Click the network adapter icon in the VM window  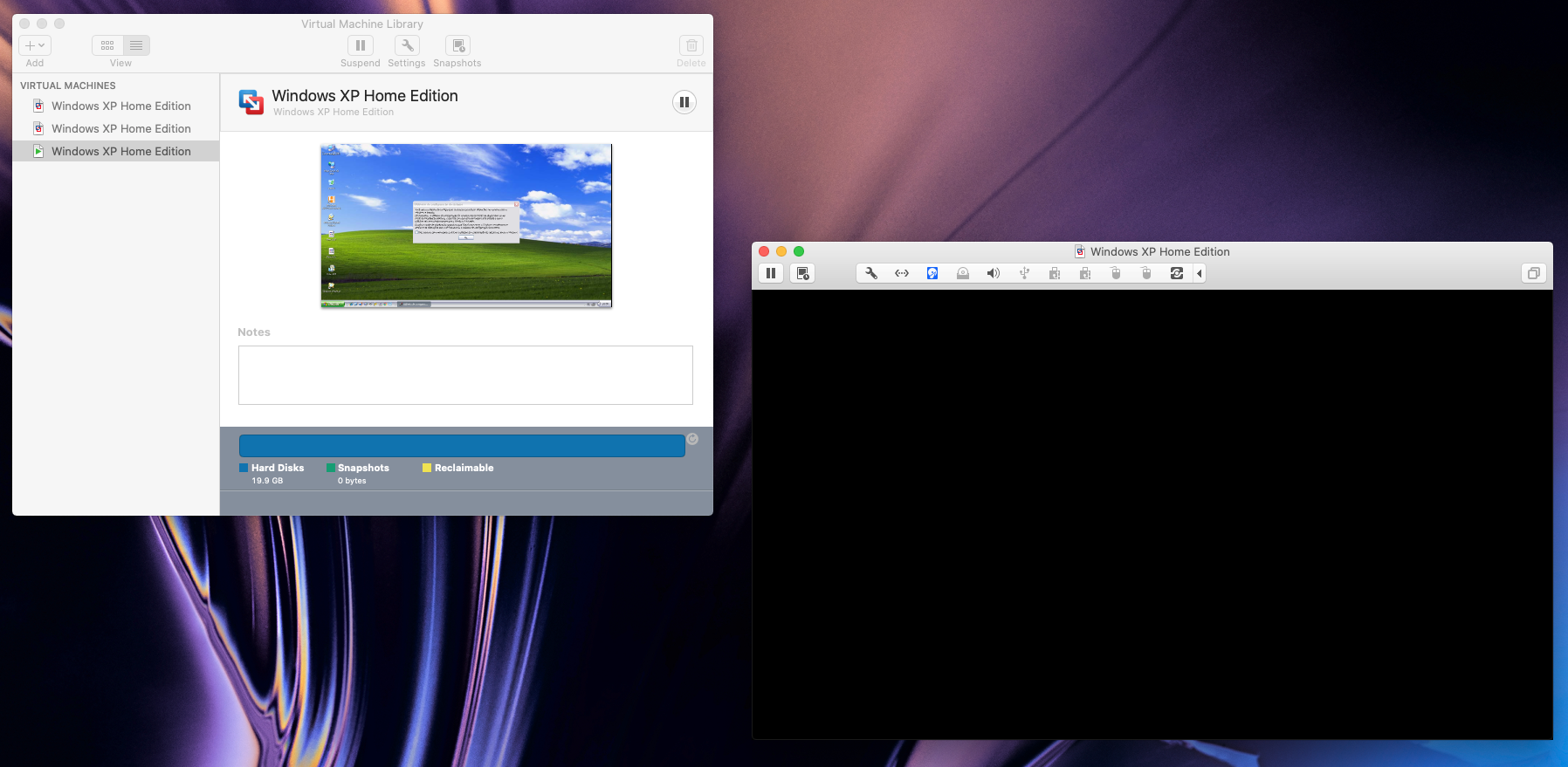tap(902, 273)
